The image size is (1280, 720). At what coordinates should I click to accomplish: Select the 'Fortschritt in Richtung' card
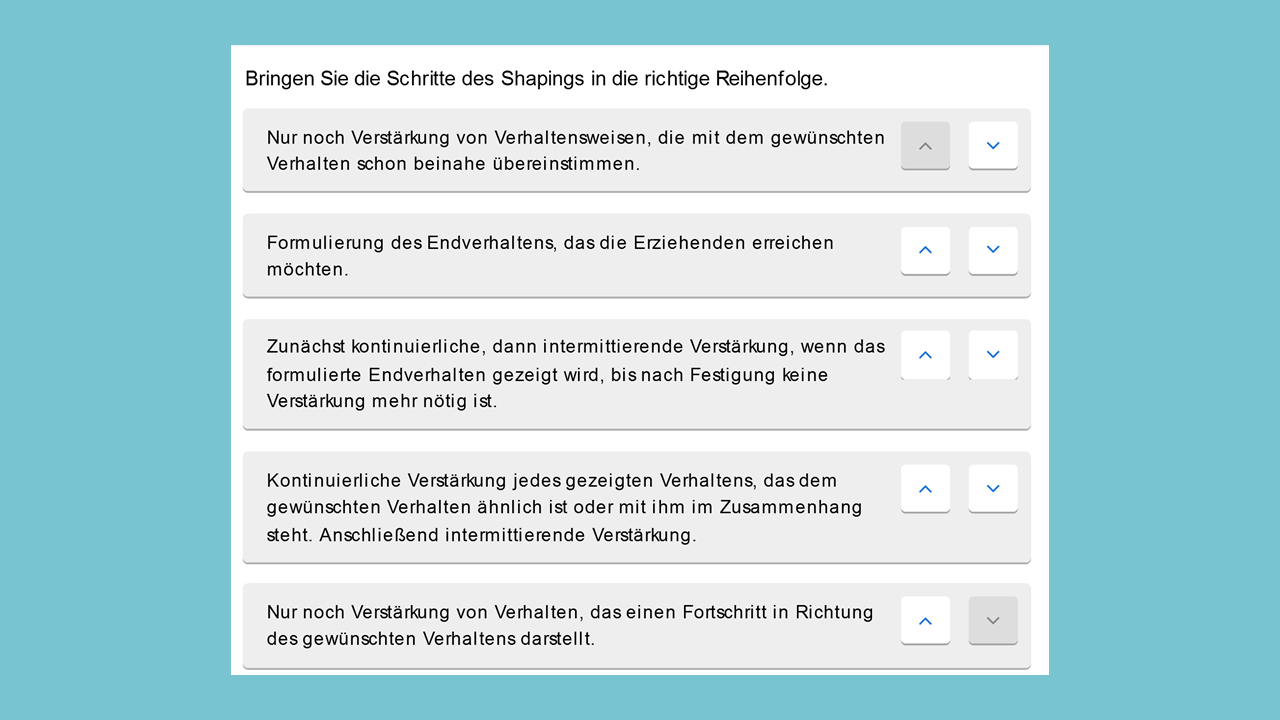tap(575, 625)
